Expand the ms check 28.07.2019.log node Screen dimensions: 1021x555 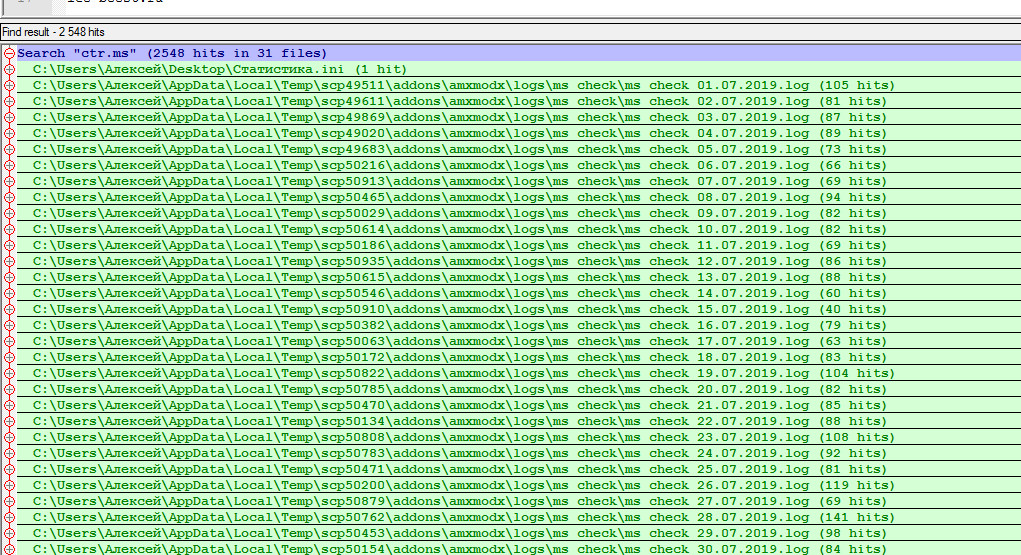9,518
